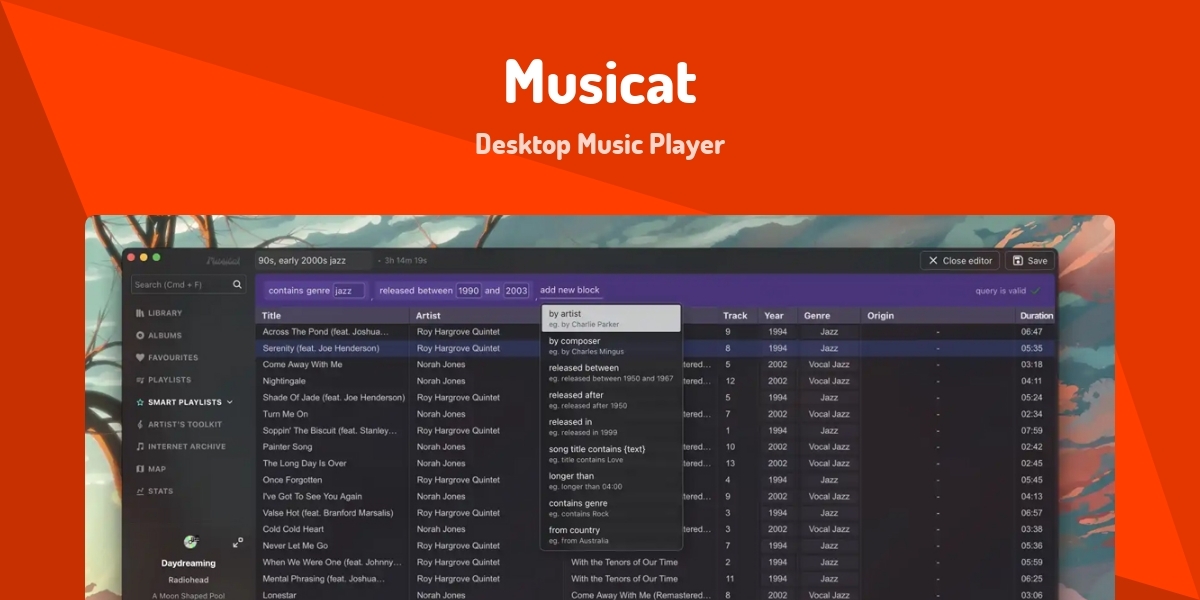Click the Internet Archive music note icon

[x=140, y=446]
